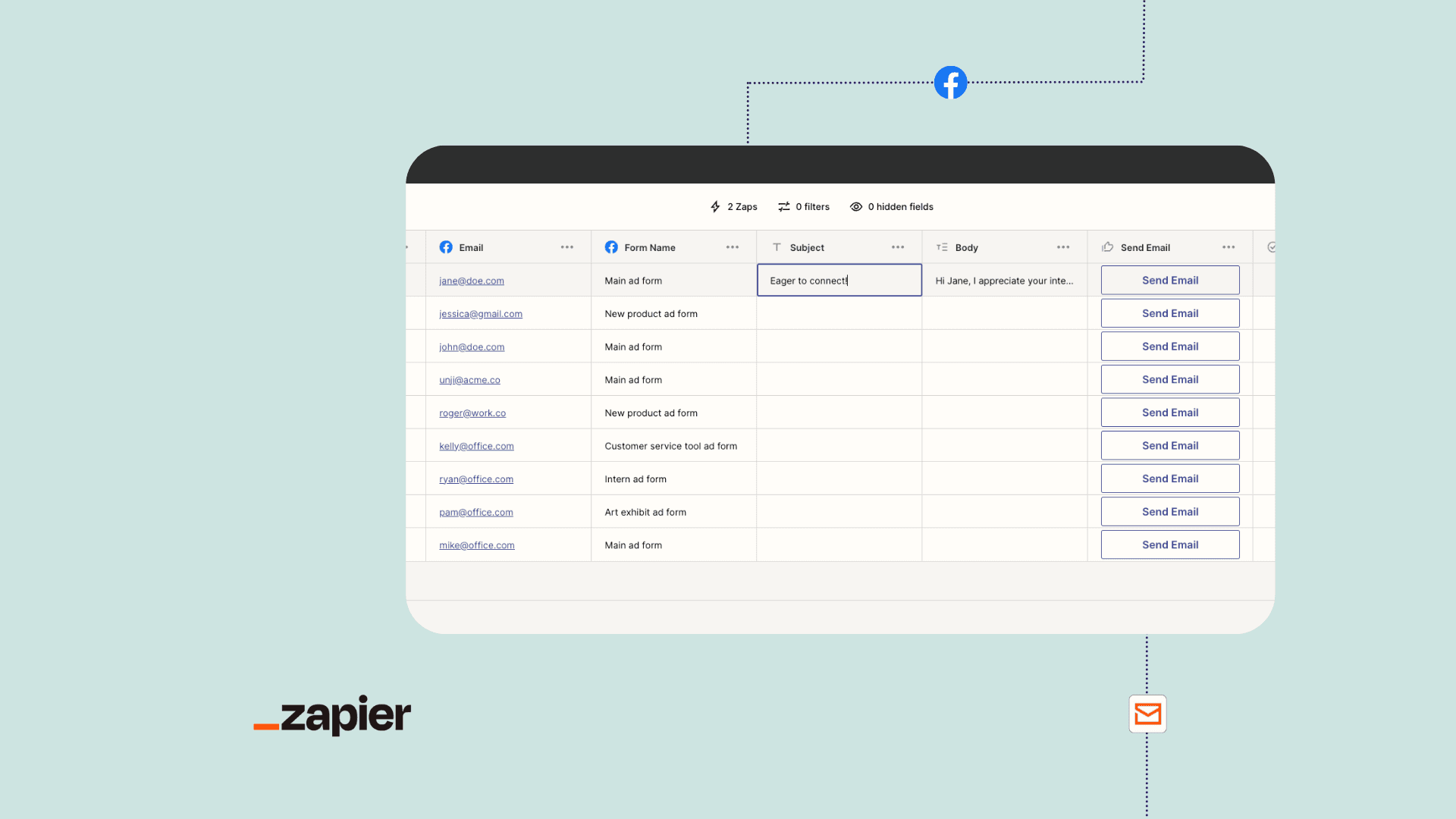
Task: Open Form Name column context menu
Action: point(733,247)
